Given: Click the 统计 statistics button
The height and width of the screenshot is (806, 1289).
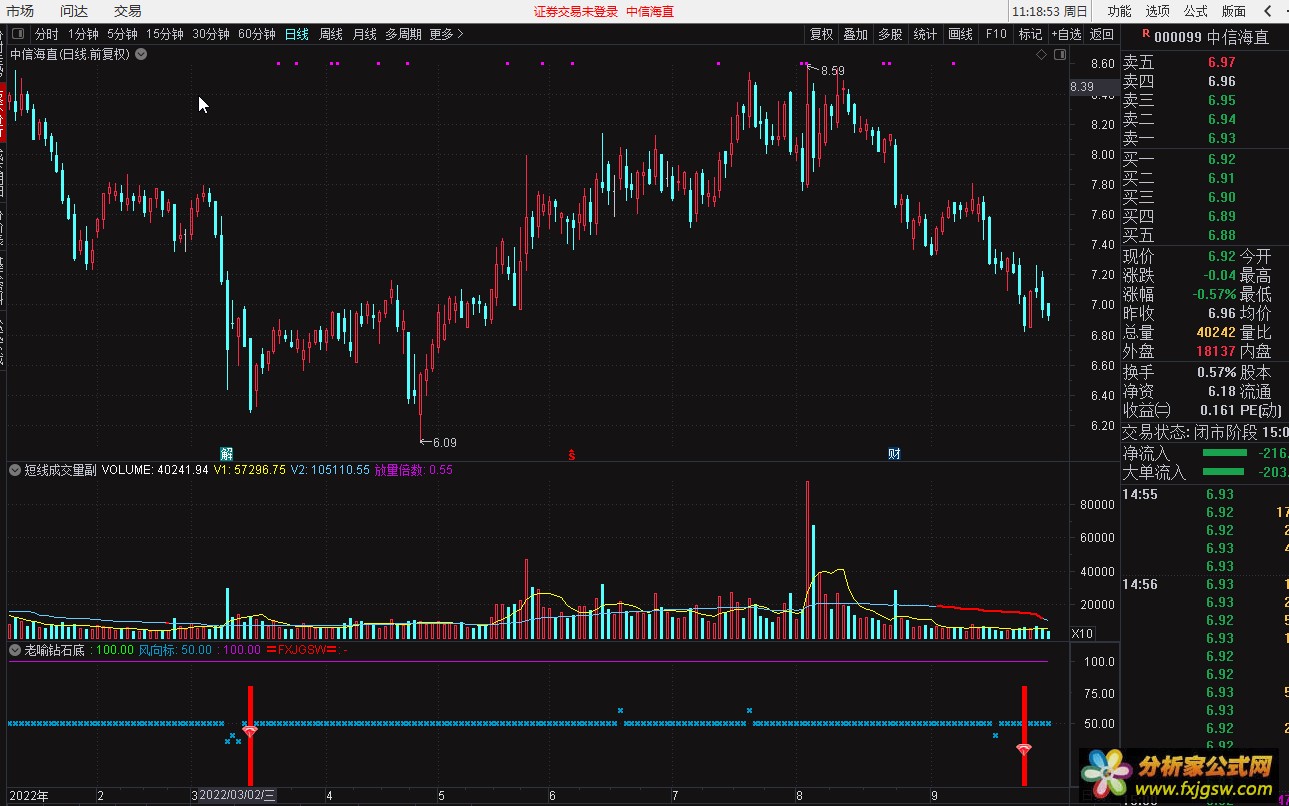Looking at the screenshot, I should pyautogui.click(x=926, y=34).
